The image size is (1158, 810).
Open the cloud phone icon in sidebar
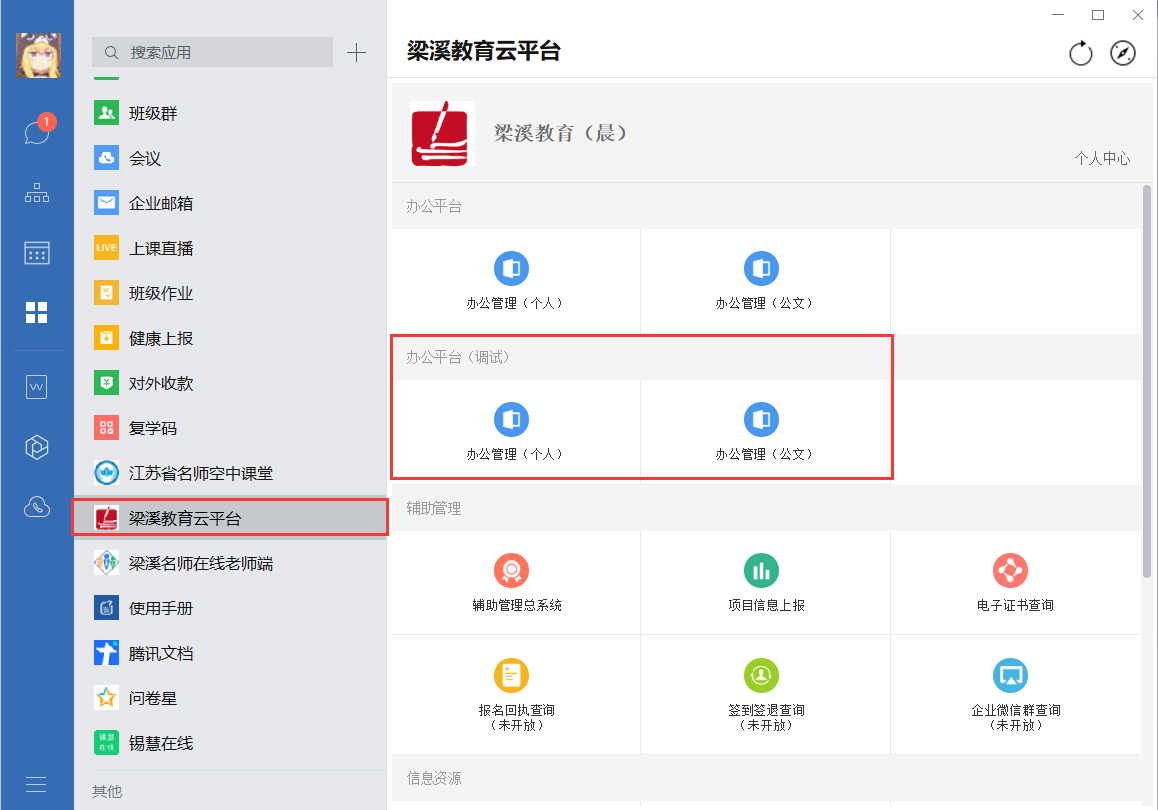(37, 507)
